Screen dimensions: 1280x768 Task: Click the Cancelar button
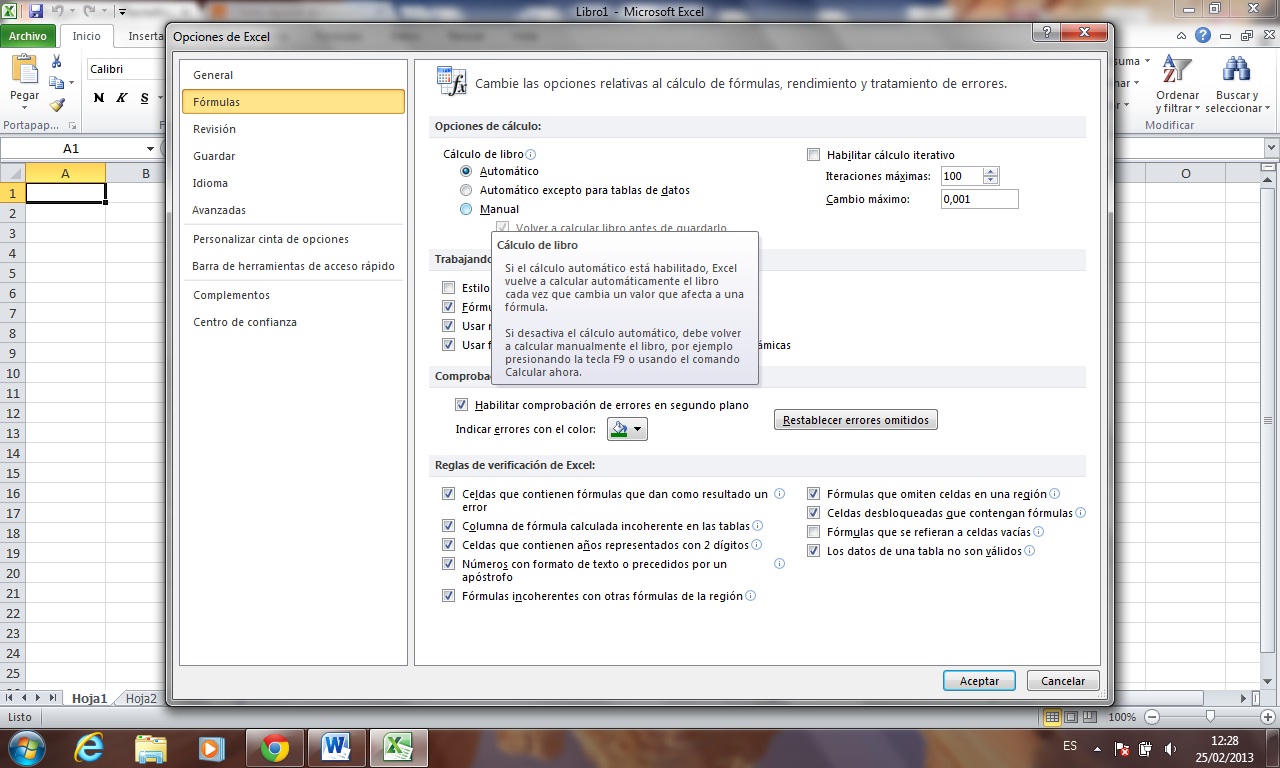(x=1063, y=681)
